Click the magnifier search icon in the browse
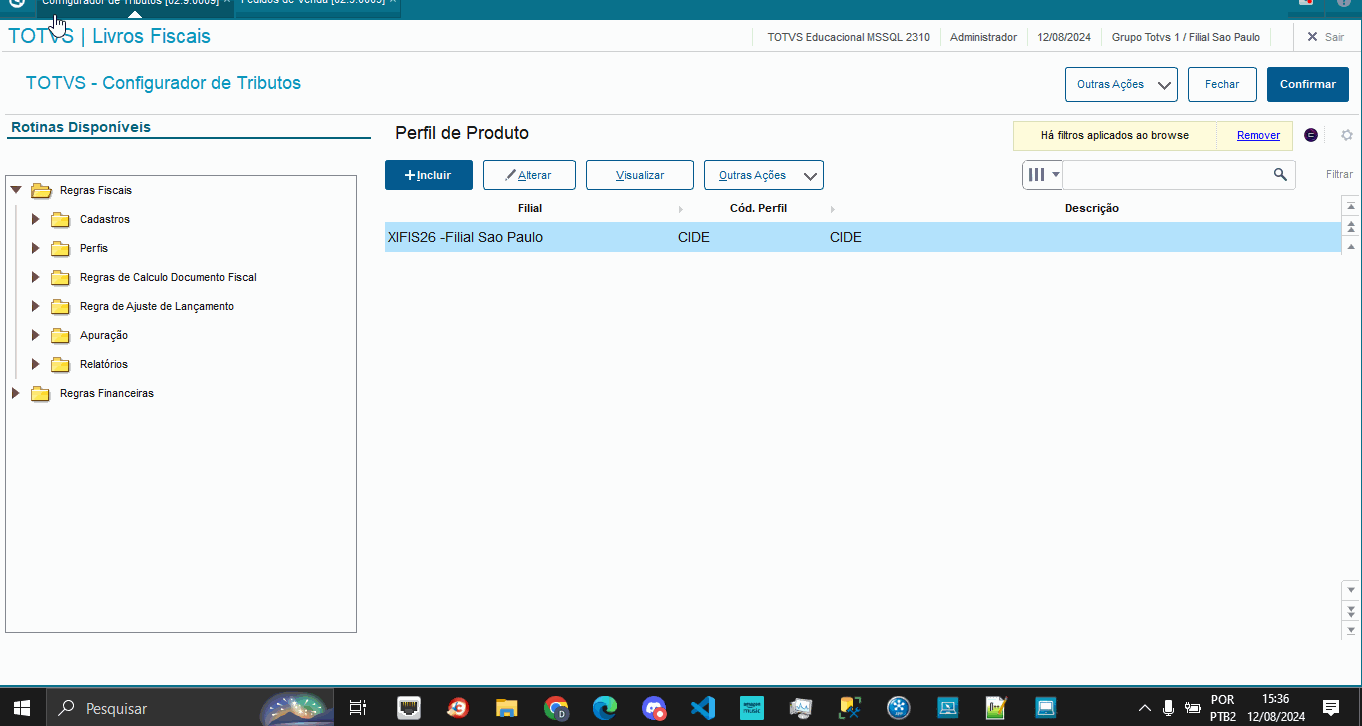This screenshot has height=726, width=1362. pyautogui.click(x=1280, y=175)
